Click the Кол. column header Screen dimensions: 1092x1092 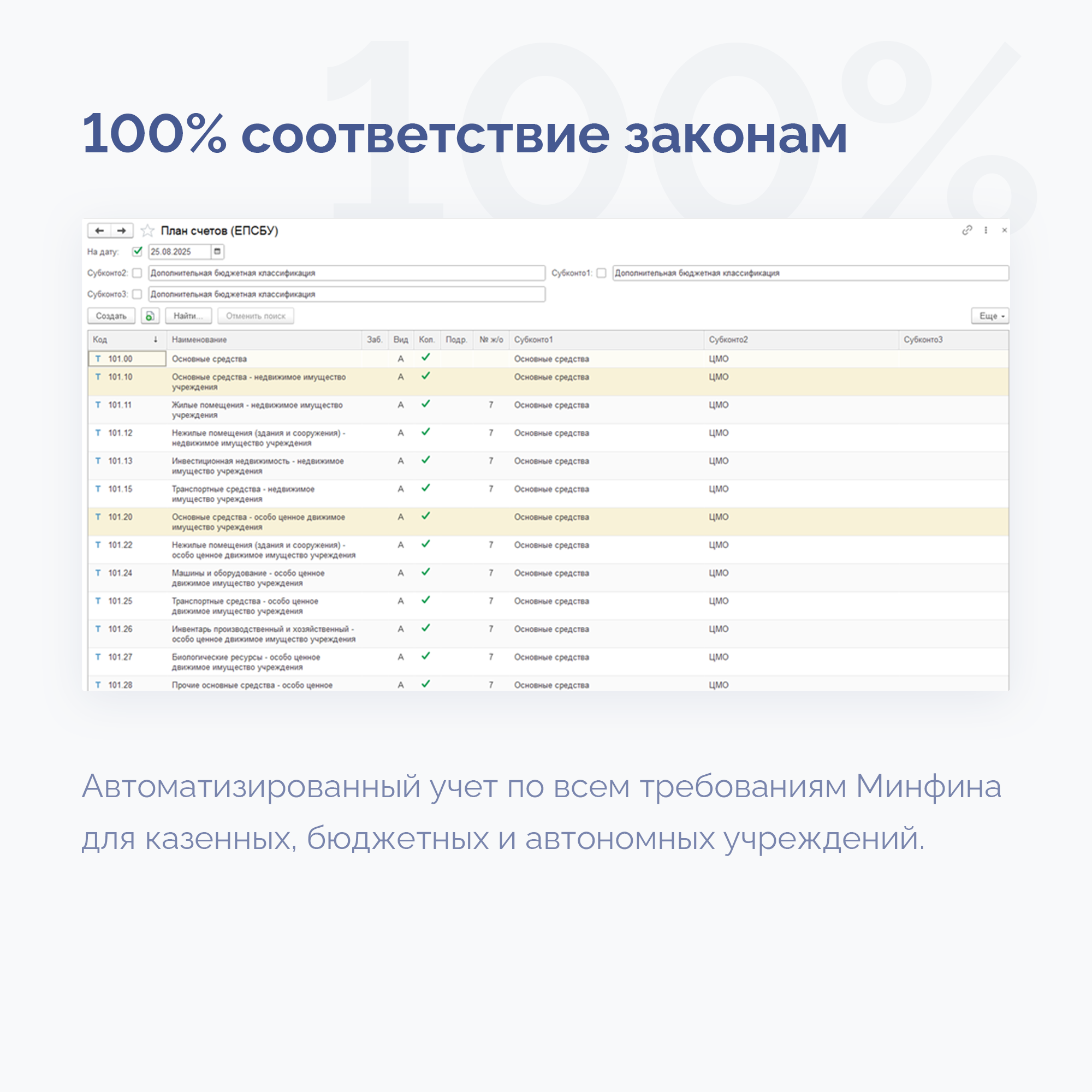click(x=427, y=340)
